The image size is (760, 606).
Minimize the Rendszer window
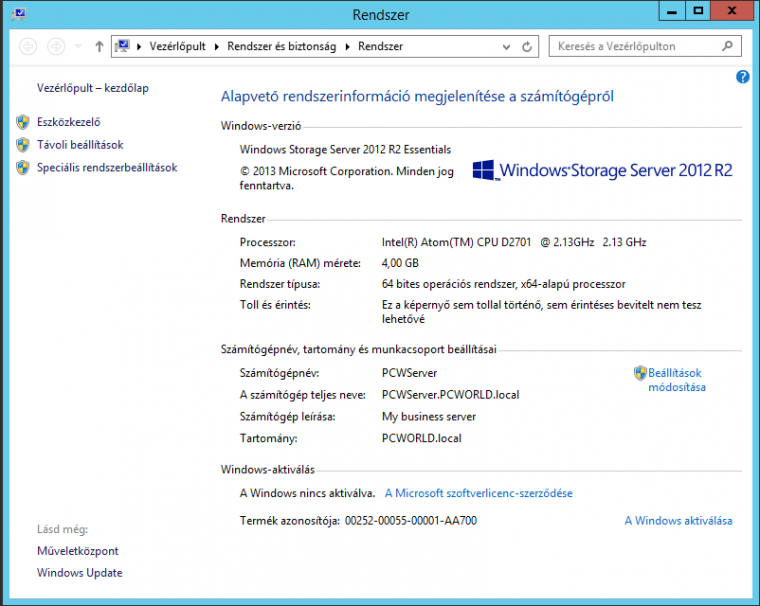pos(672,11)
